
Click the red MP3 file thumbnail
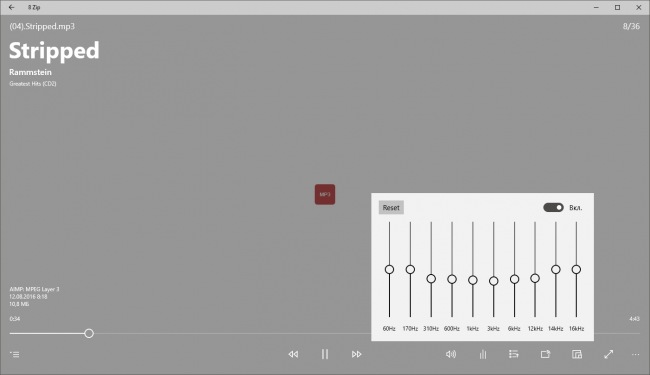[x=325, y=194]
